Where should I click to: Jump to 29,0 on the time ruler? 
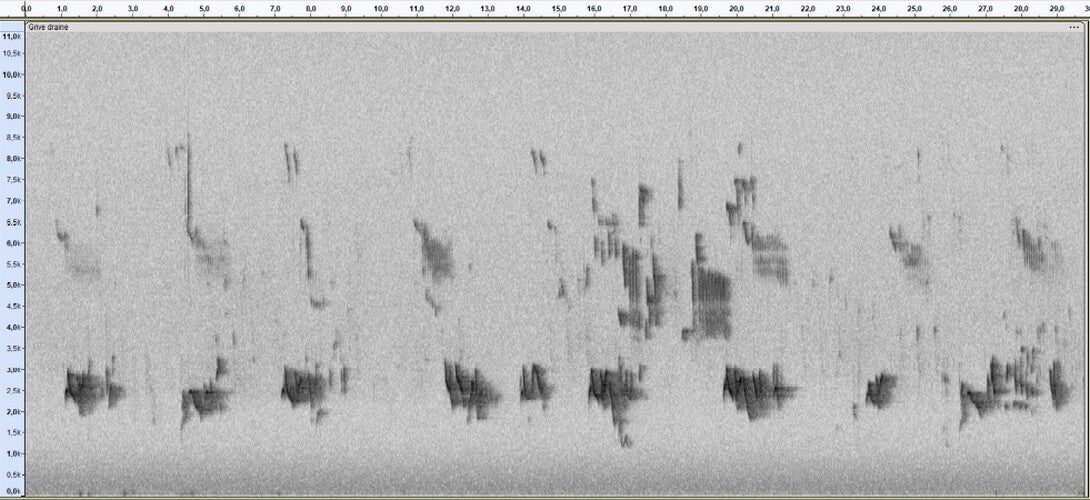pyautogui.click(x=1056, y=9)
